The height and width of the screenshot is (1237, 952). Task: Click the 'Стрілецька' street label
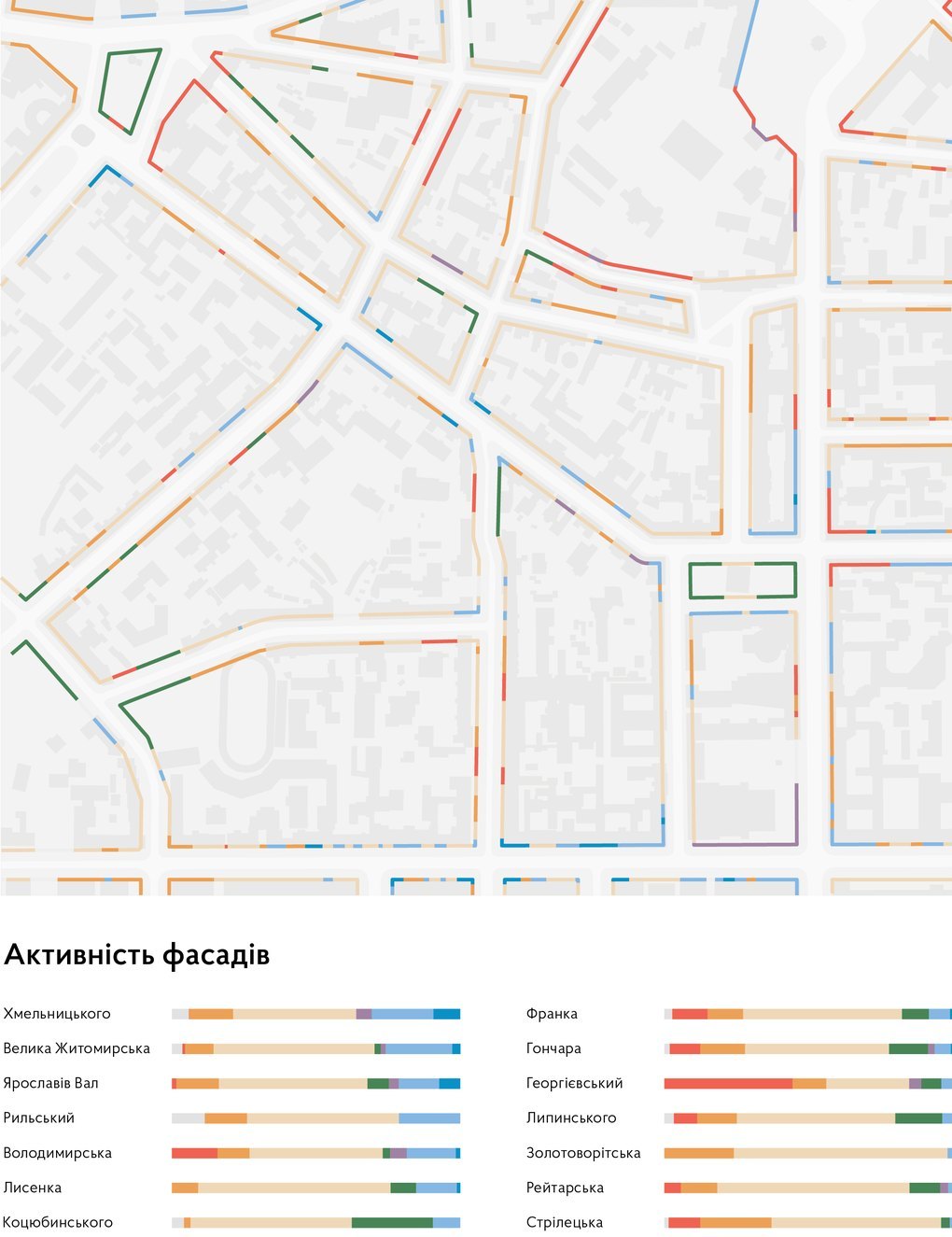tap(564, 1222)
